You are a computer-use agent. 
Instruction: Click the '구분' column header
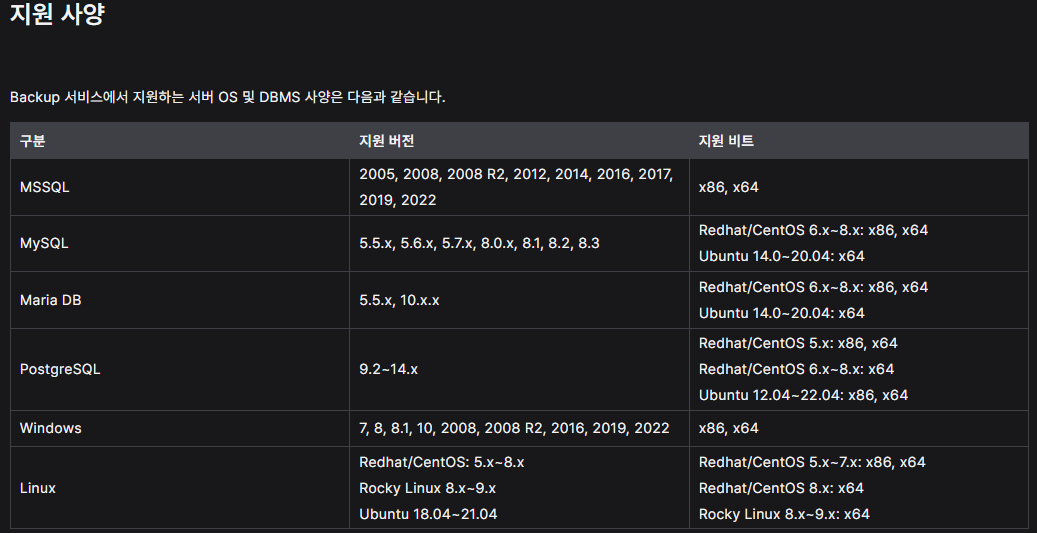pos(32,141)
